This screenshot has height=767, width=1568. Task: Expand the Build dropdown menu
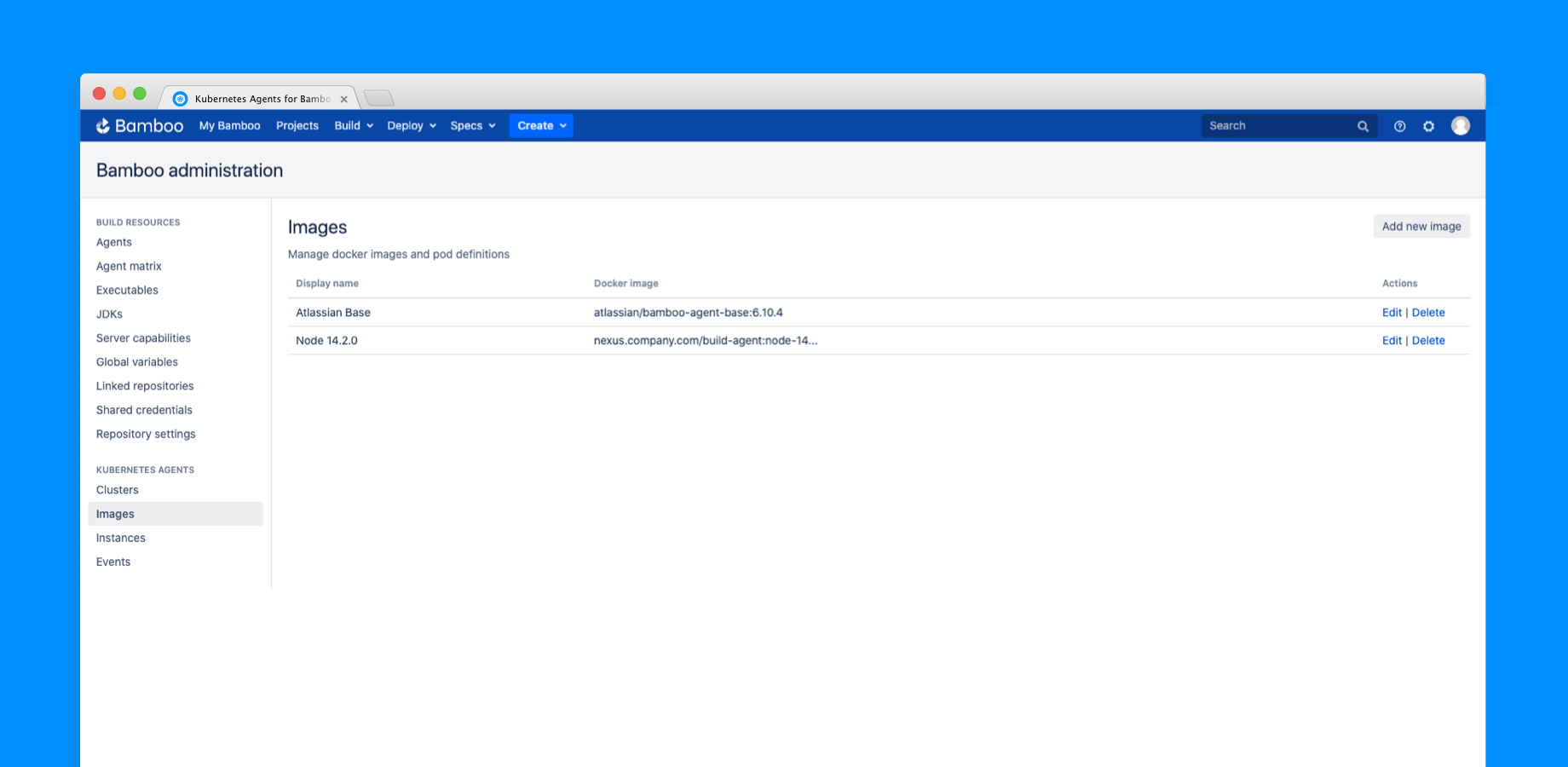click(x=354, y=125)
